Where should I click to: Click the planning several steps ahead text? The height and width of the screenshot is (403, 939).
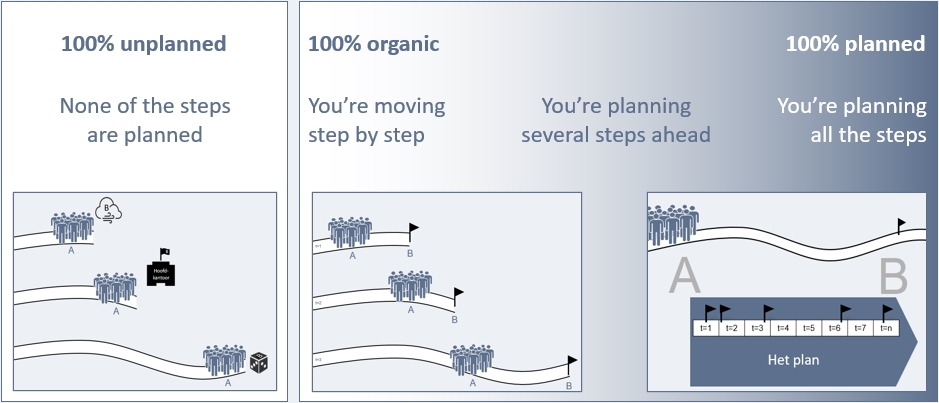click(x=616, y=120)
